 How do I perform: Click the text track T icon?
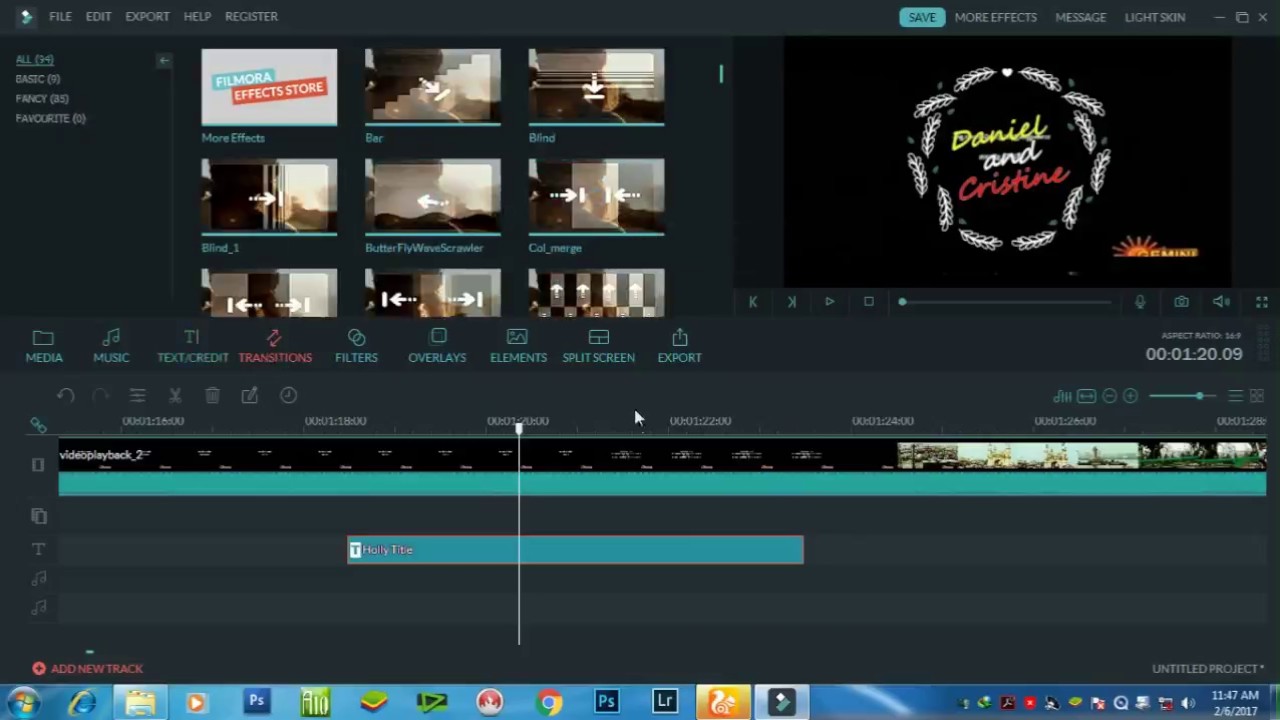pyautogui.click(x=39, y=549)
